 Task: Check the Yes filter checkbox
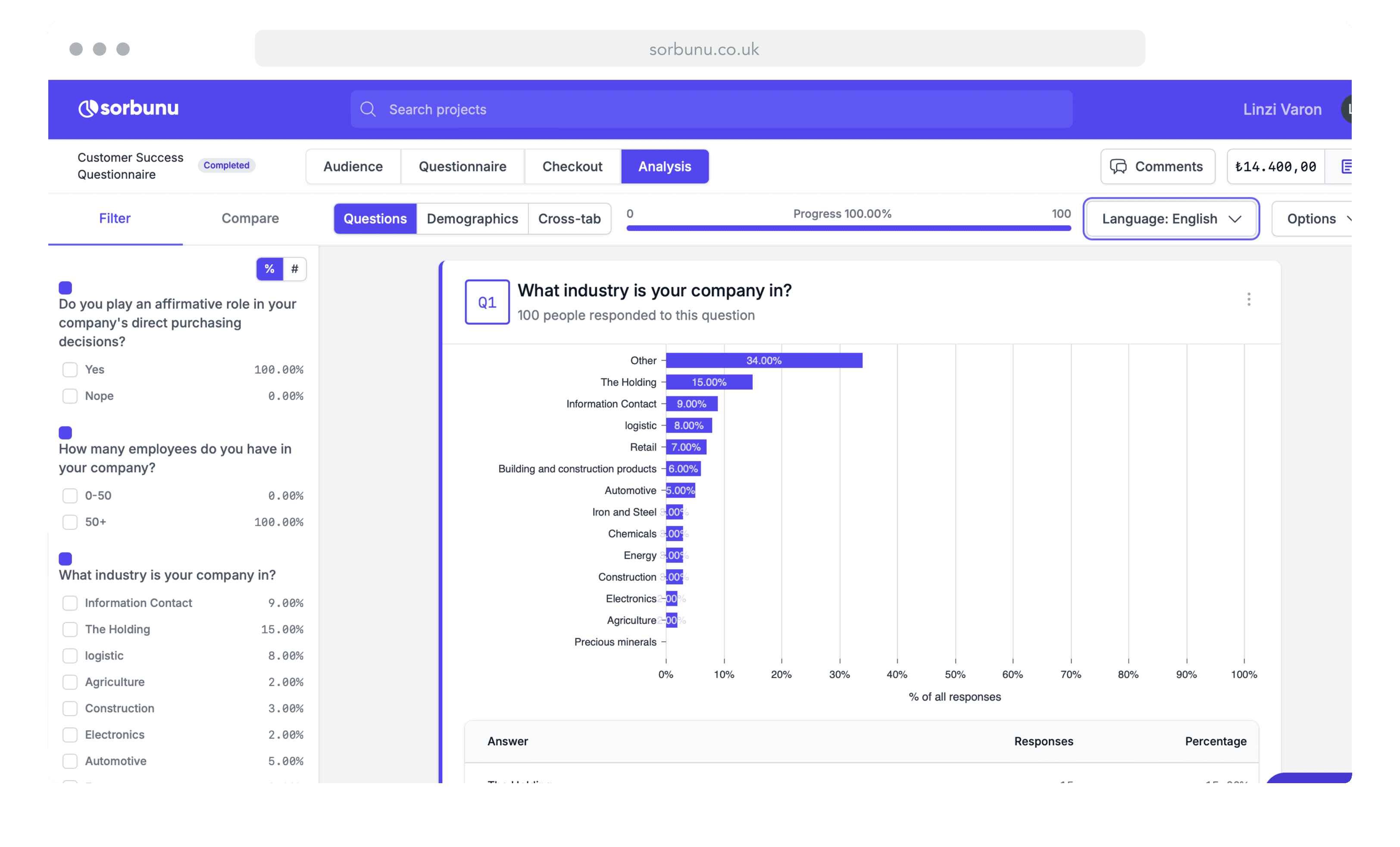click(x=70, y=370)
